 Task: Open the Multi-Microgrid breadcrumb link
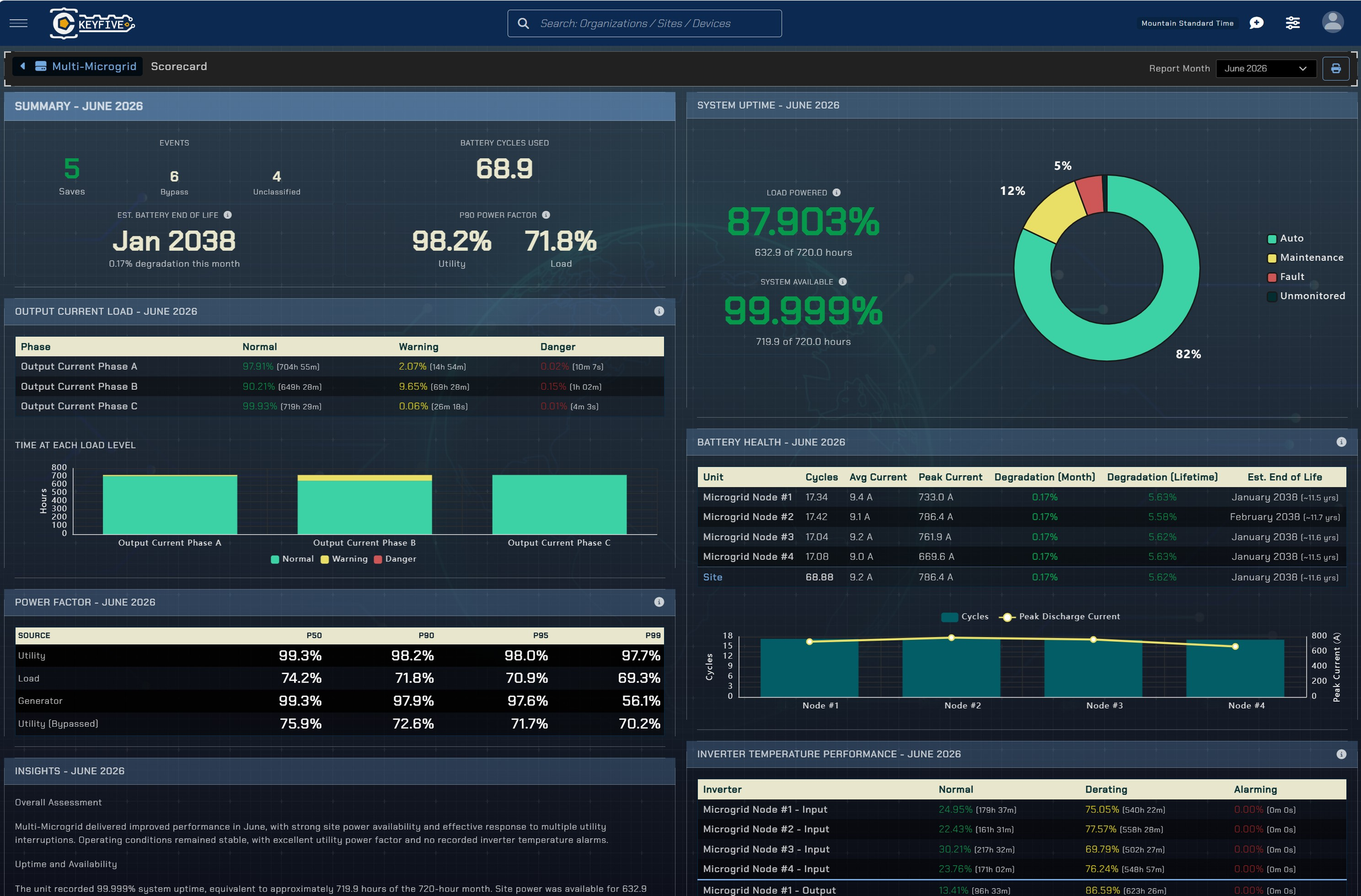point(94,66)
